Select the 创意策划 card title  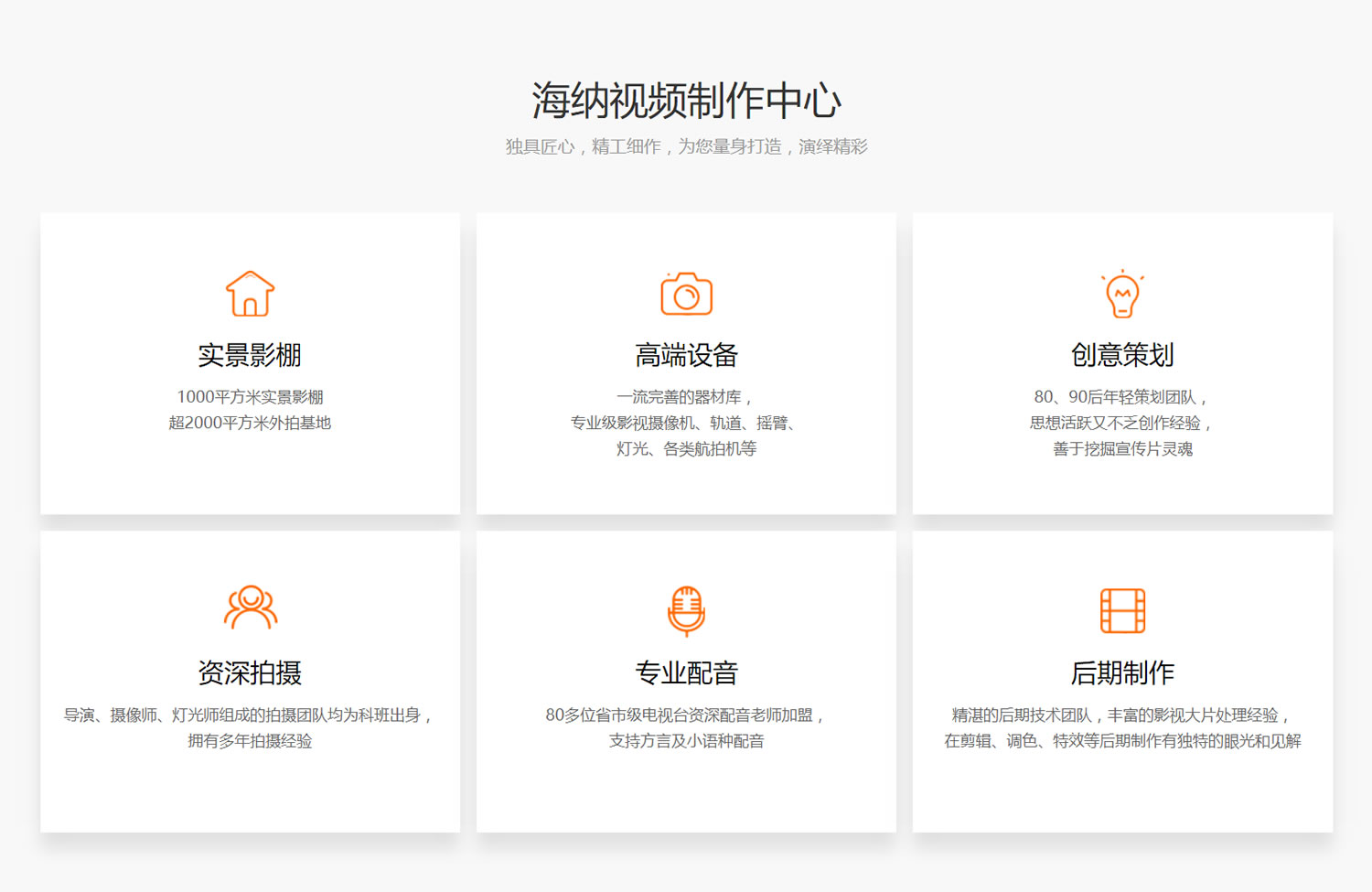[1122, 355]
